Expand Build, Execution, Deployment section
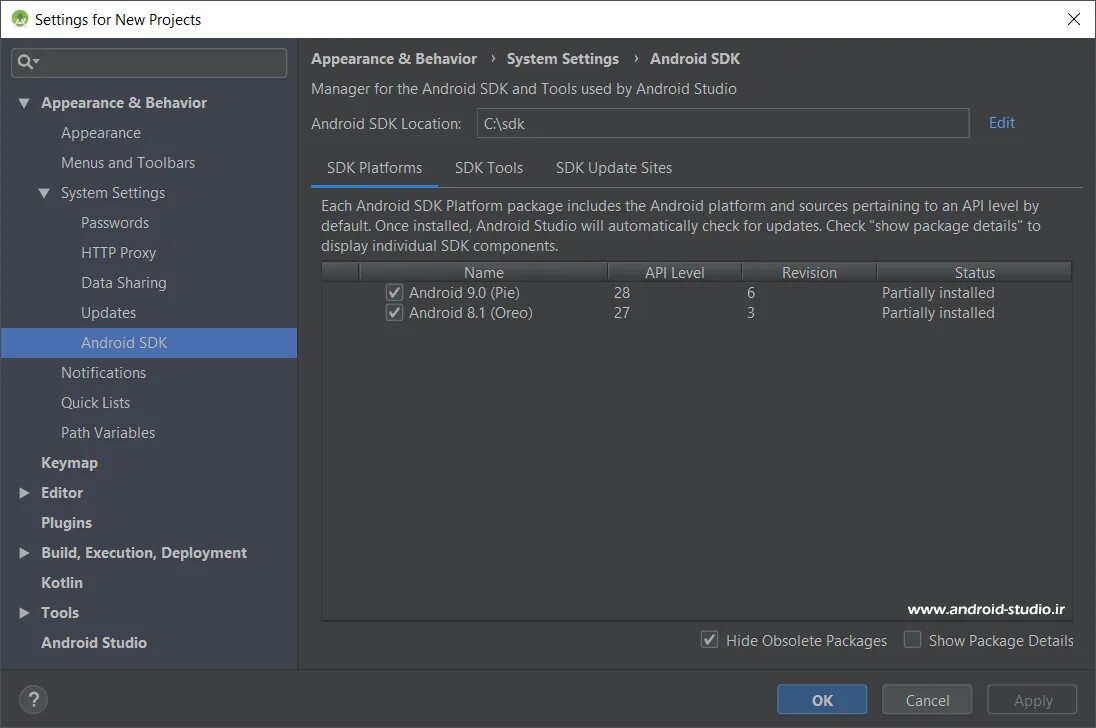This screenshot has height=728, width=1096. pyautogui.click(x=24, y=553)
